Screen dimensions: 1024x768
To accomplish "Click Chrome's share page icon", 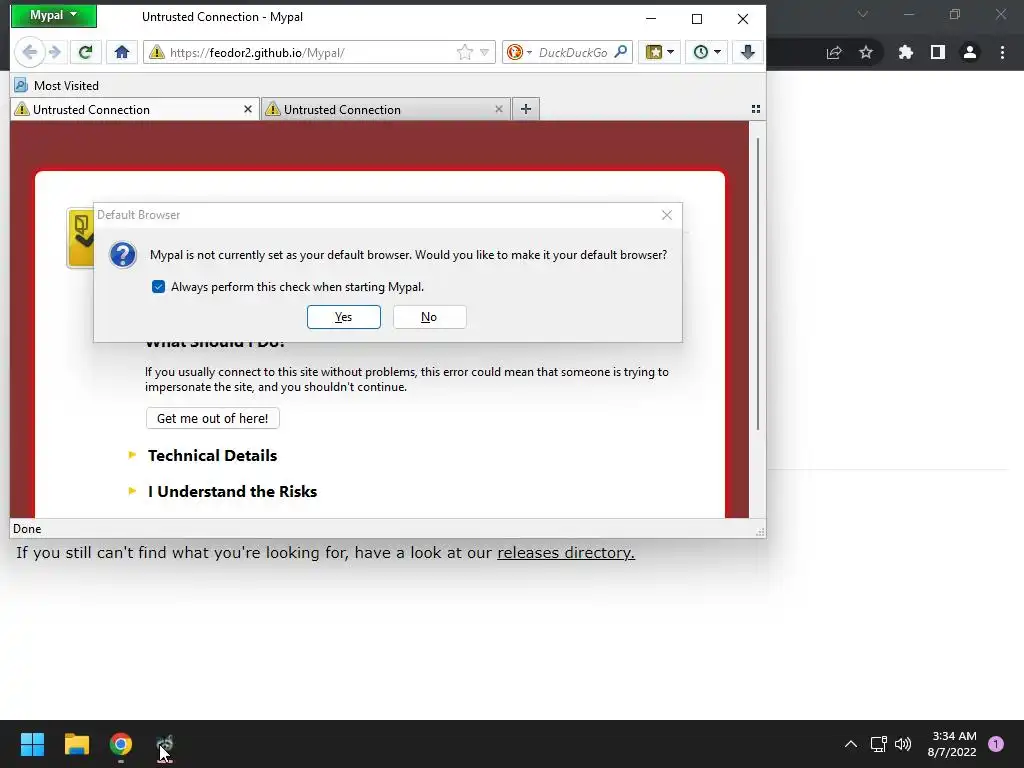I will 834,52.
